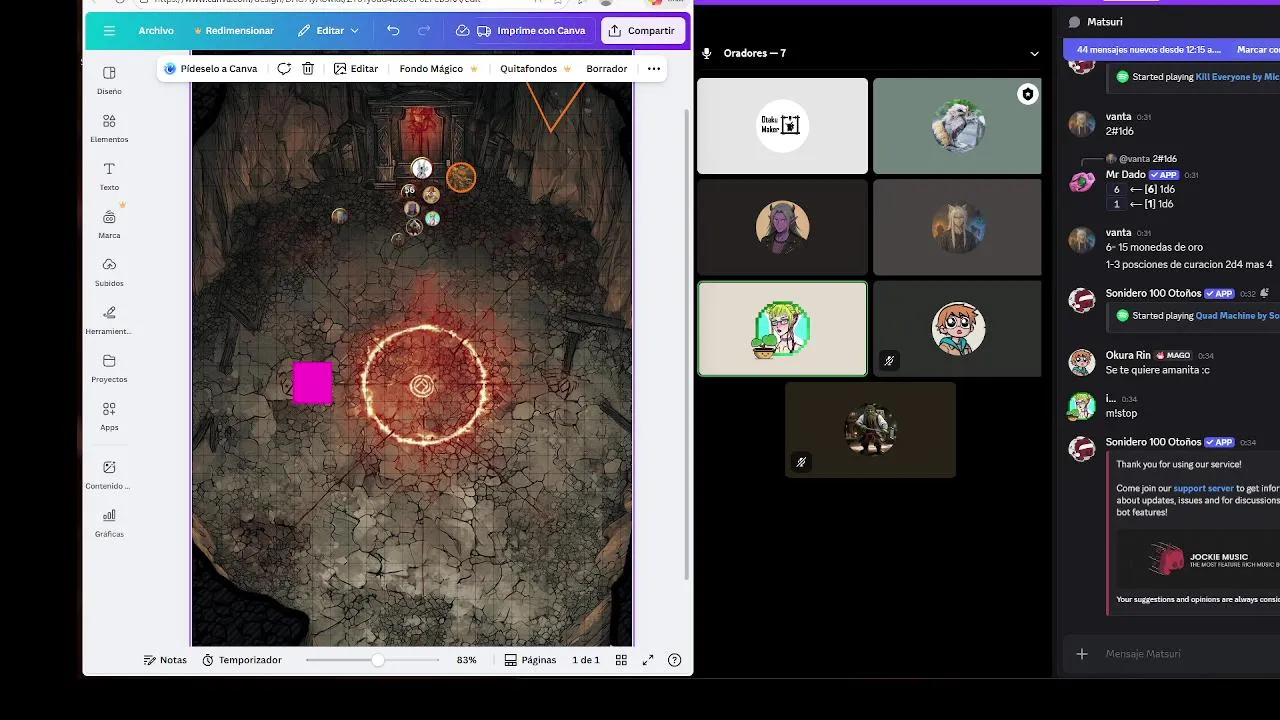Undo the last action in Canva
The height and width of the screenshot is (720, 1280).
pos(393,31)
